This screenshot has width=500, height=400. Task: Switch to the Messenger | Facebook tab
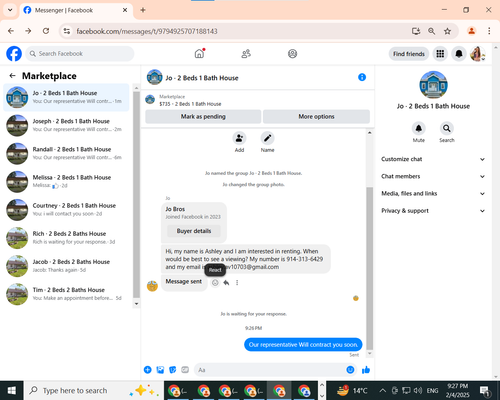[x=76, y=10]
